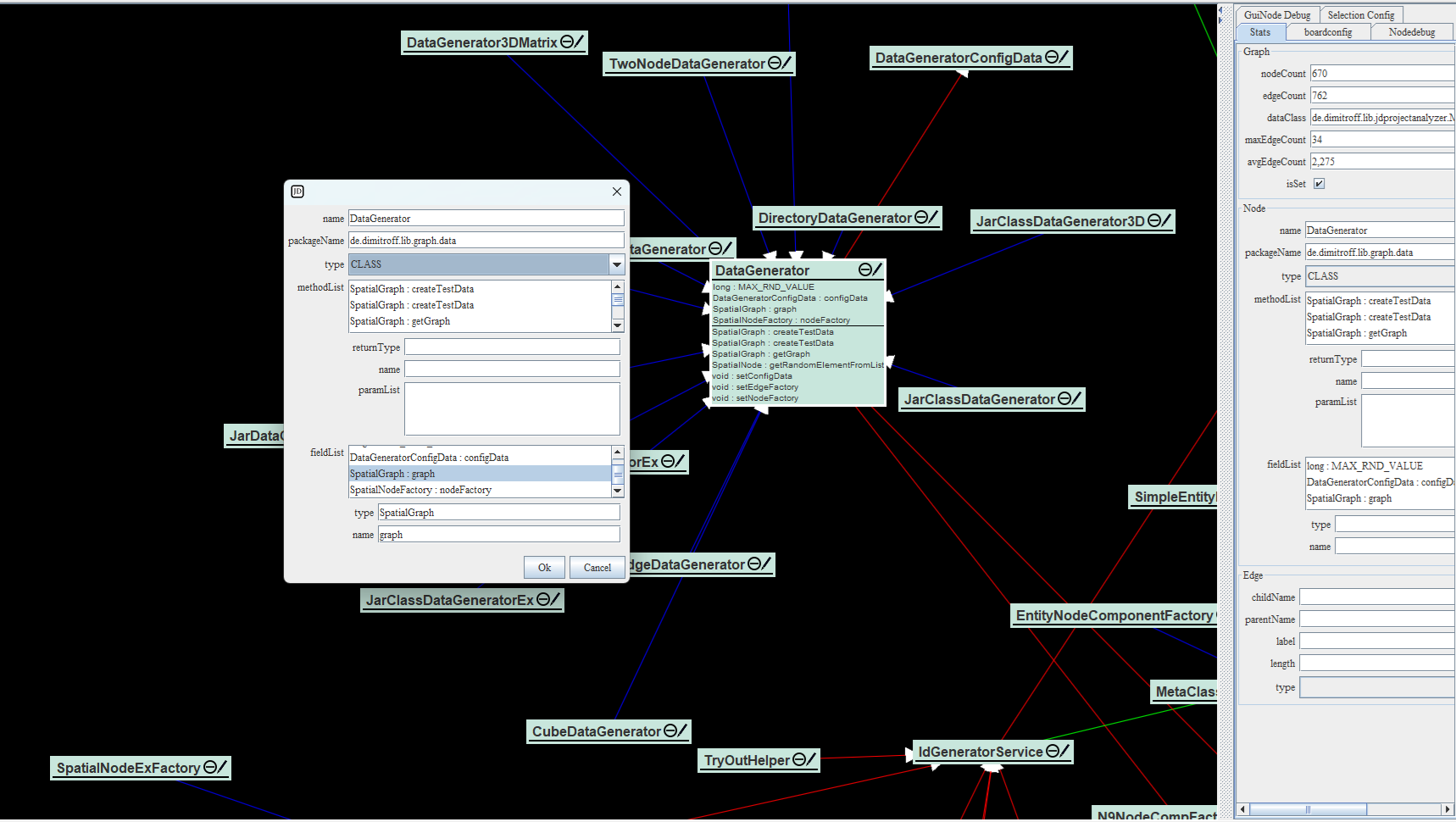
Task: Edit the TryOutHelper node via pencil icon
Action: [x=810, y=759]
